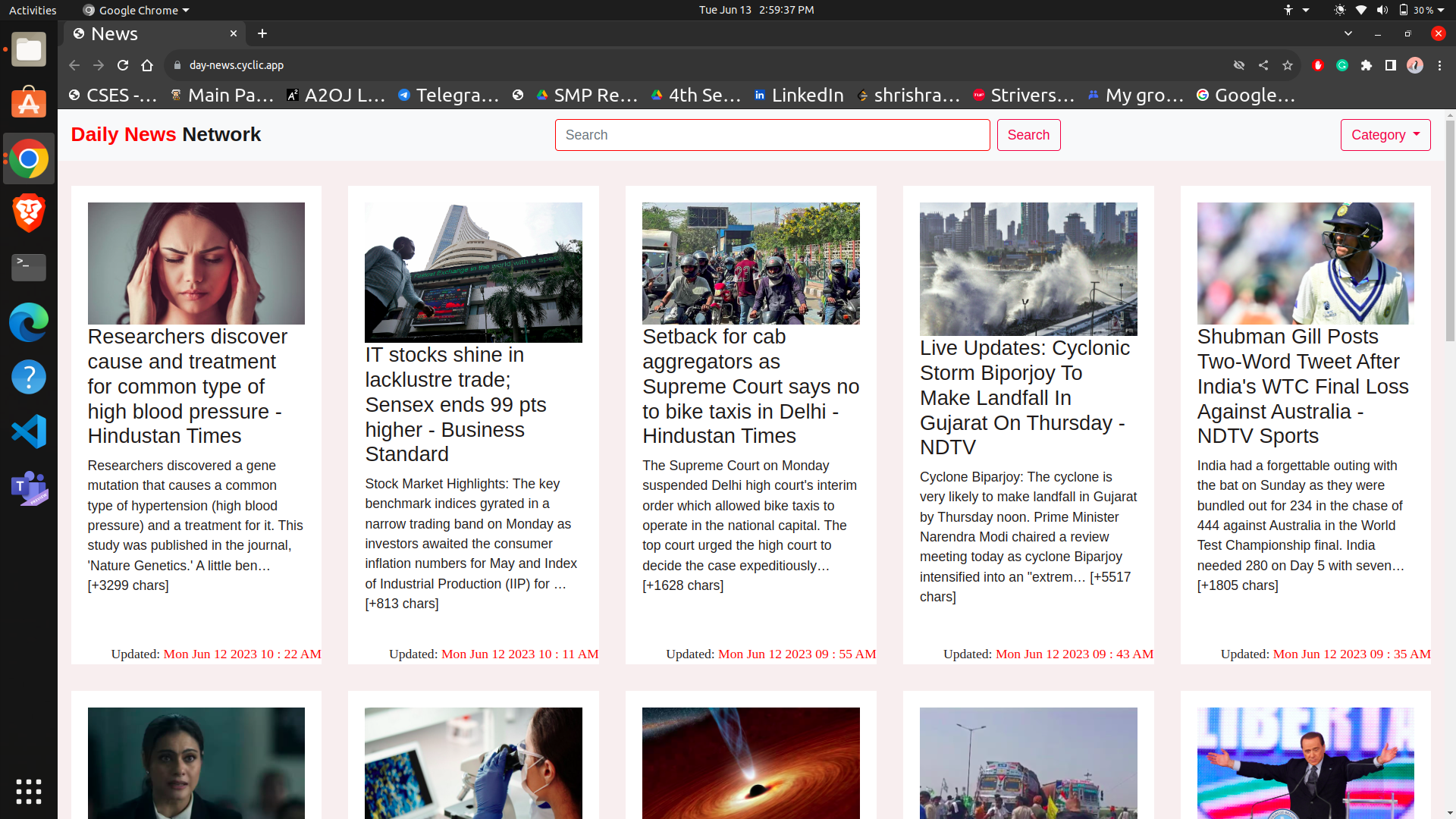
Task: Click the Daily News Network logo
Action: click(165, 134)
